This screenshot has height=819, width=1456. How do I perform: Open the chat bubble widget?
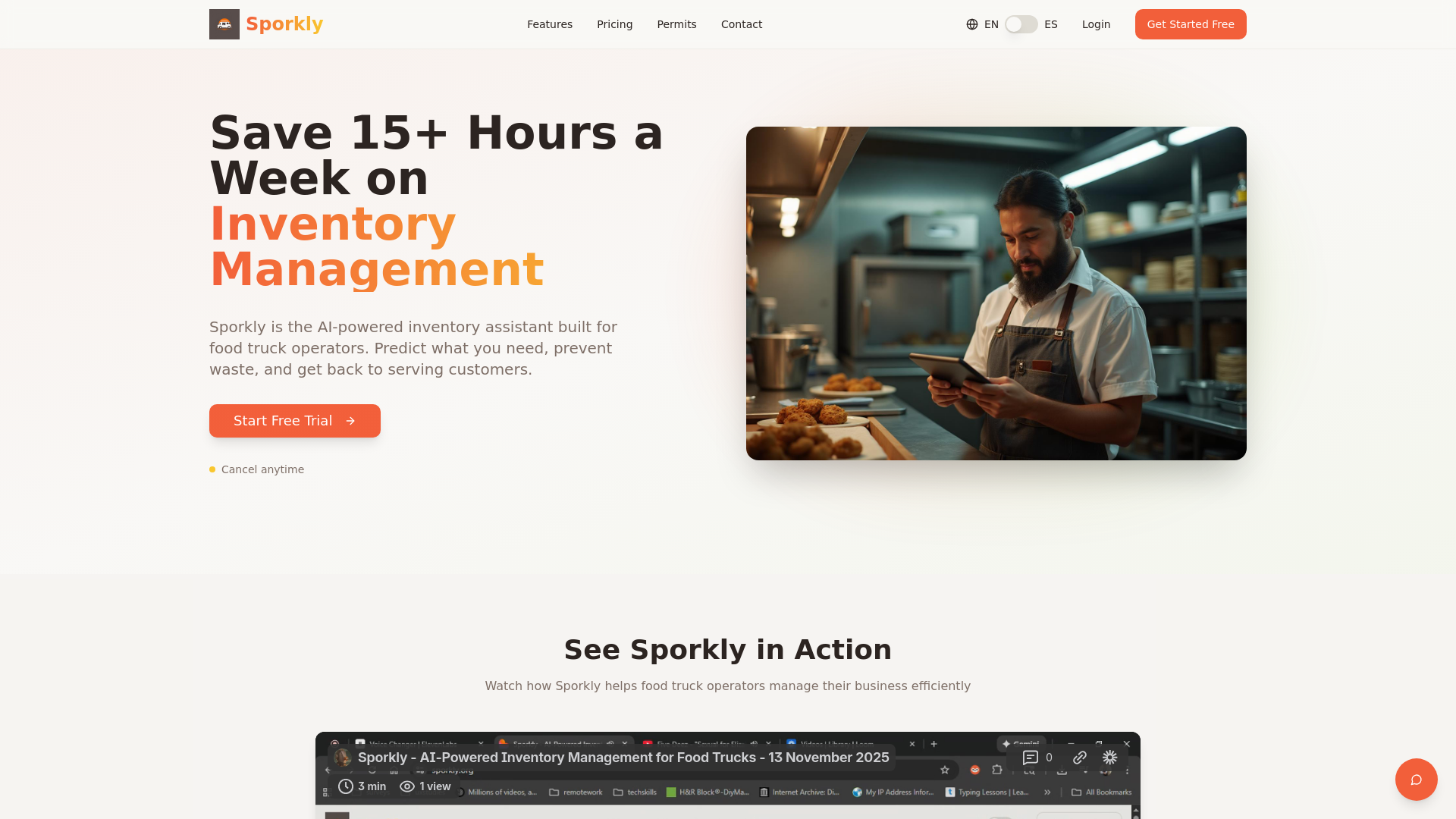click(1417, 780)
